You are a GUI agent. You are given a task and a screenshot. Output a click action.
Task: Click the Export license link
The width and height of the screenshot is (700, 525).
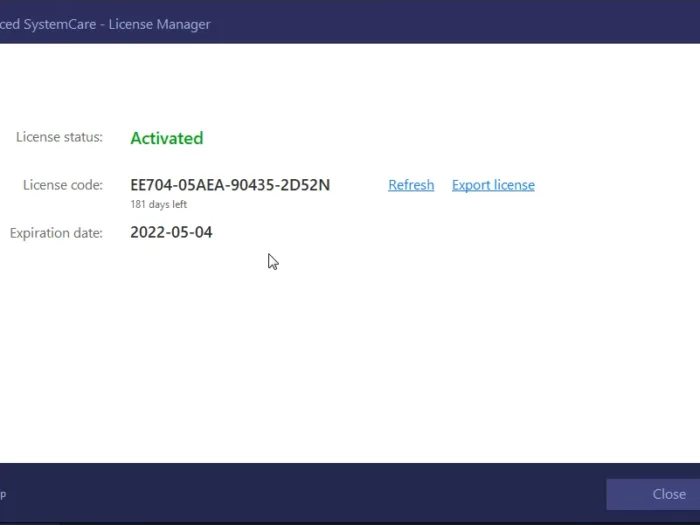tap(493, 185)
